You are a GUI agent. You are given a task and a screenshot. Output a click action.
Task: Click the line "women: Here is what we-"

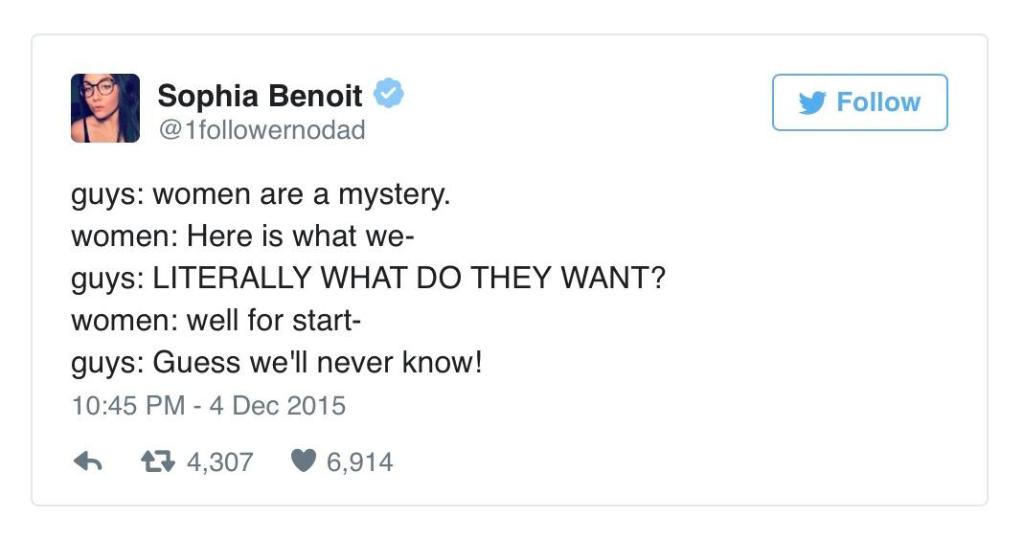pyautogui.click(x=243, y=237)
